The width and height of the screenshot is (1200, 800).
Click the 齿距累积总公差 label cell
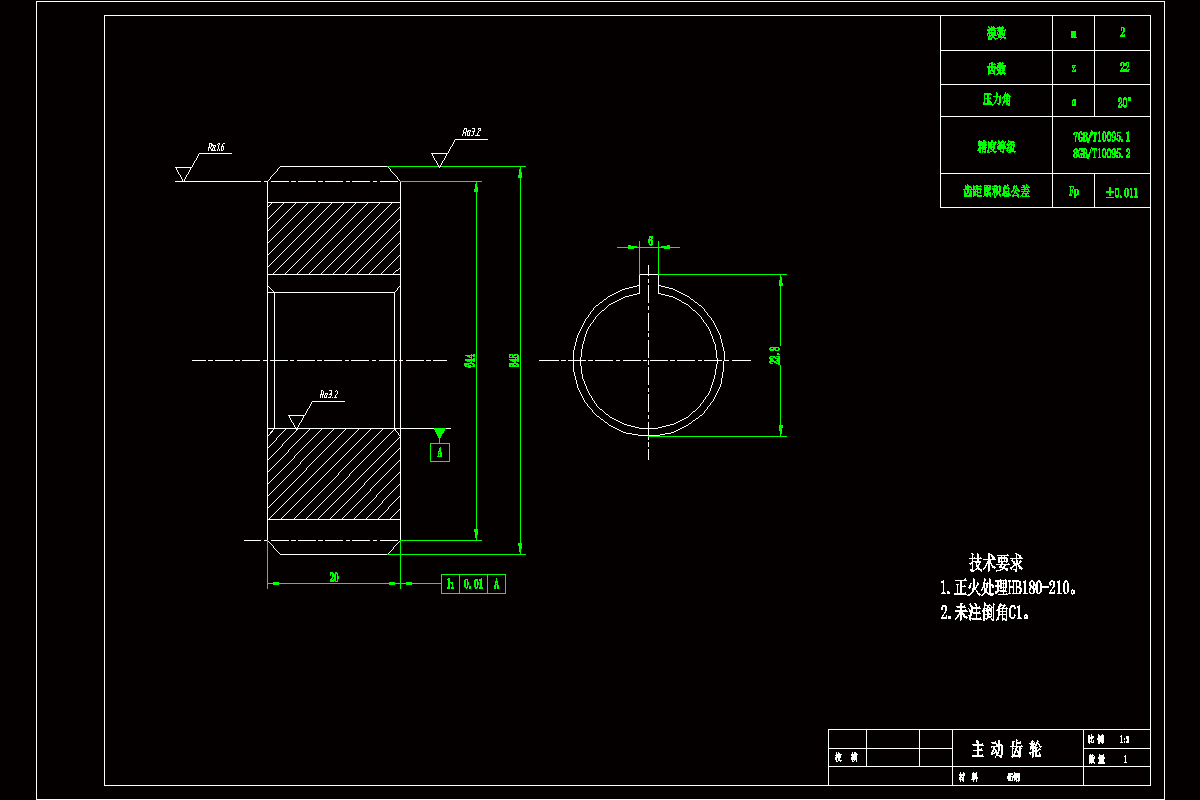(x=996, y=191)
